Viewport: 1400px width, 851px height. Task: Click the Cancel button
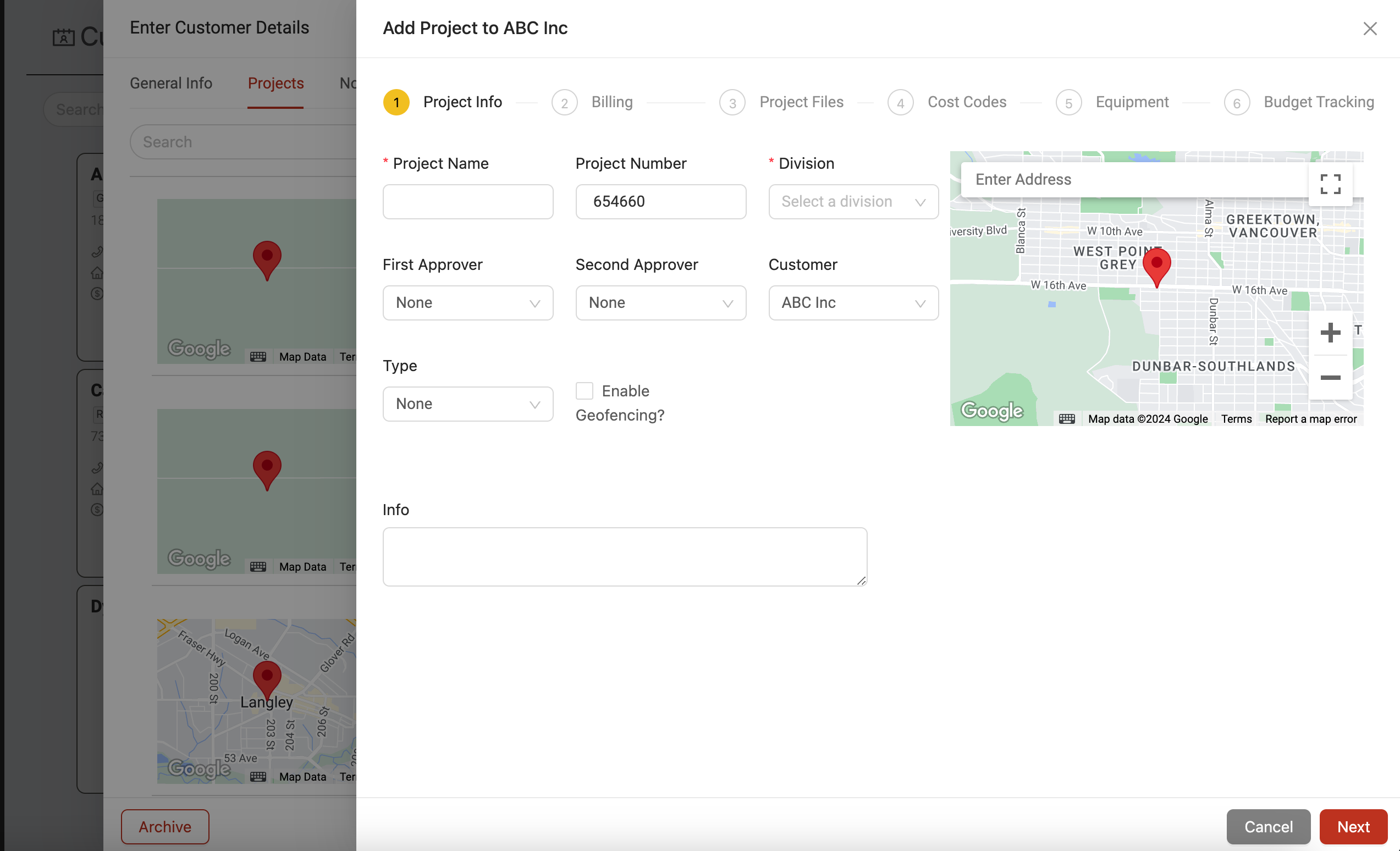click(x=1268, y=827)
